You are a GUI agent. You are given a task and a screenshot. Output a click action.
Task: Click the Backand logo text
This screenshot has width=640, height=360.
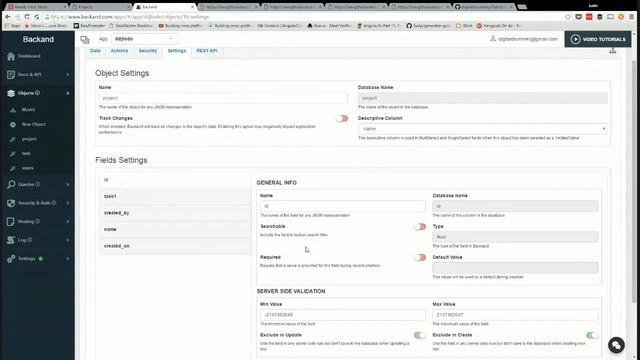(38, 39)
